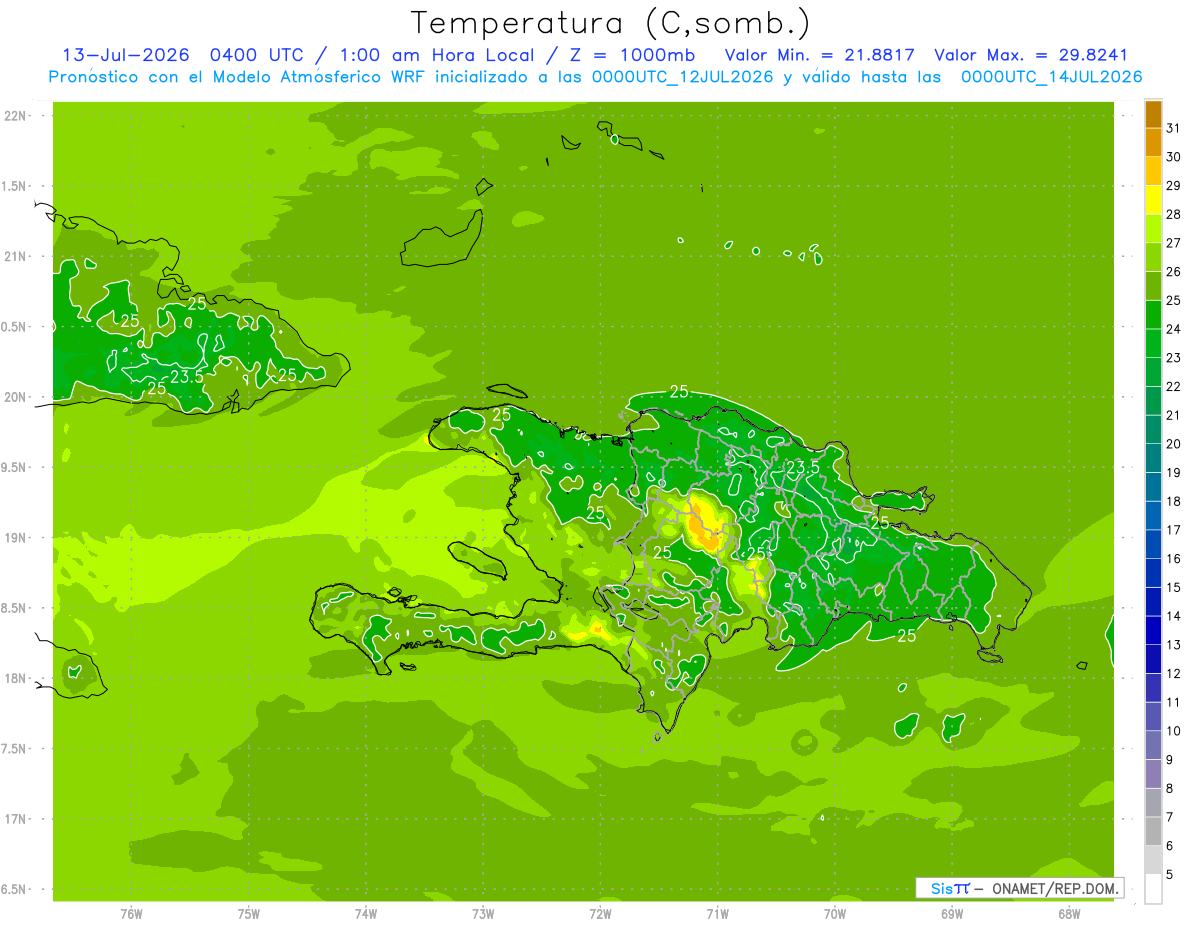The image size is (1200, 927).
Task: Click the longitude axis label 71W
Action: 718,913
